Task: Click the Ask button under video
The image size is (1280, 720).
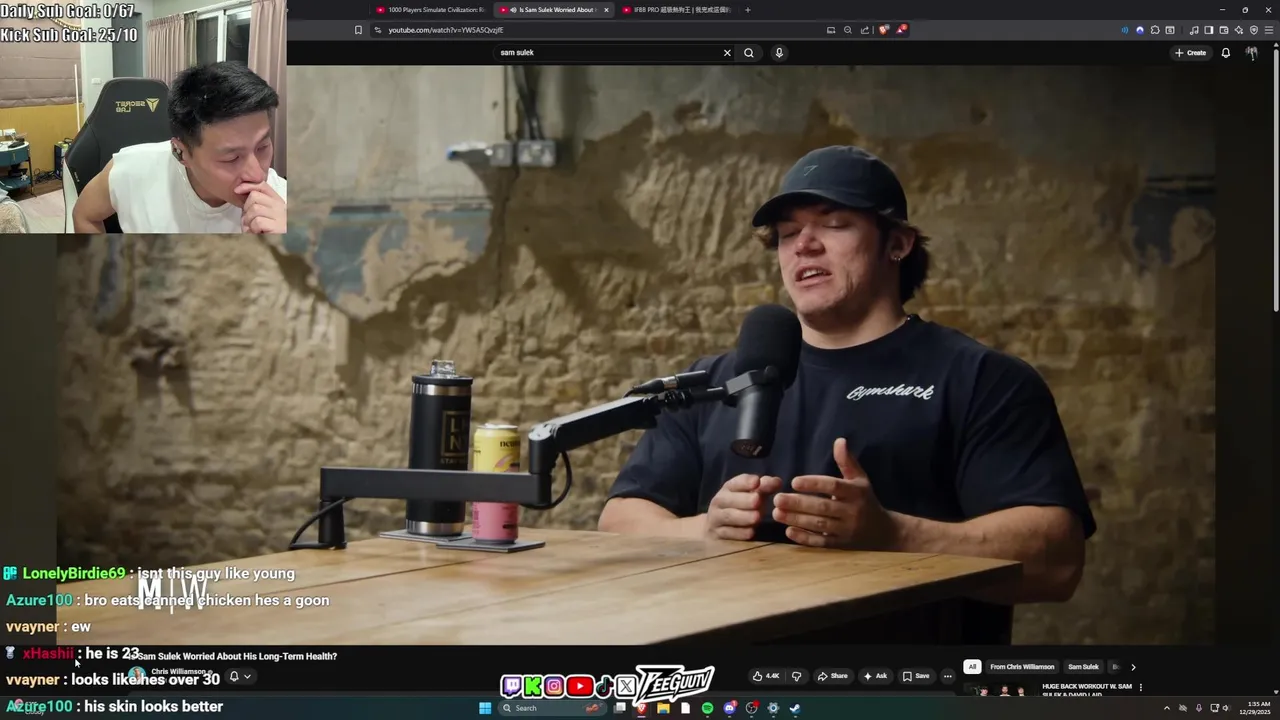Action: 875,676
